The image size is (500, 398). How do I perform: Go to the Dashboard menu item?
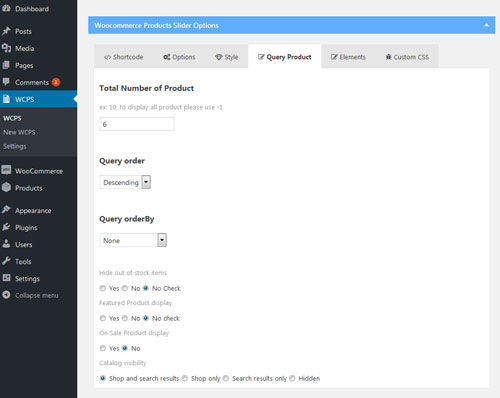(38, 9)
